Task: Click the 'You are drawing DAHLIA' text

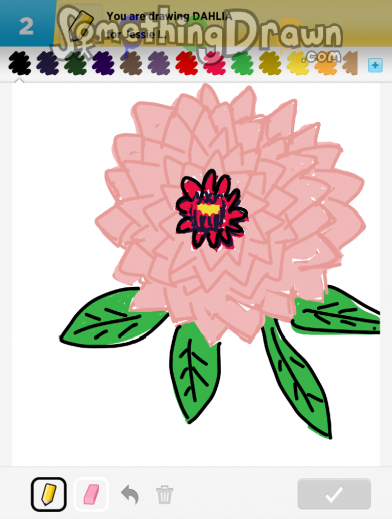Action: coord(169,16)
